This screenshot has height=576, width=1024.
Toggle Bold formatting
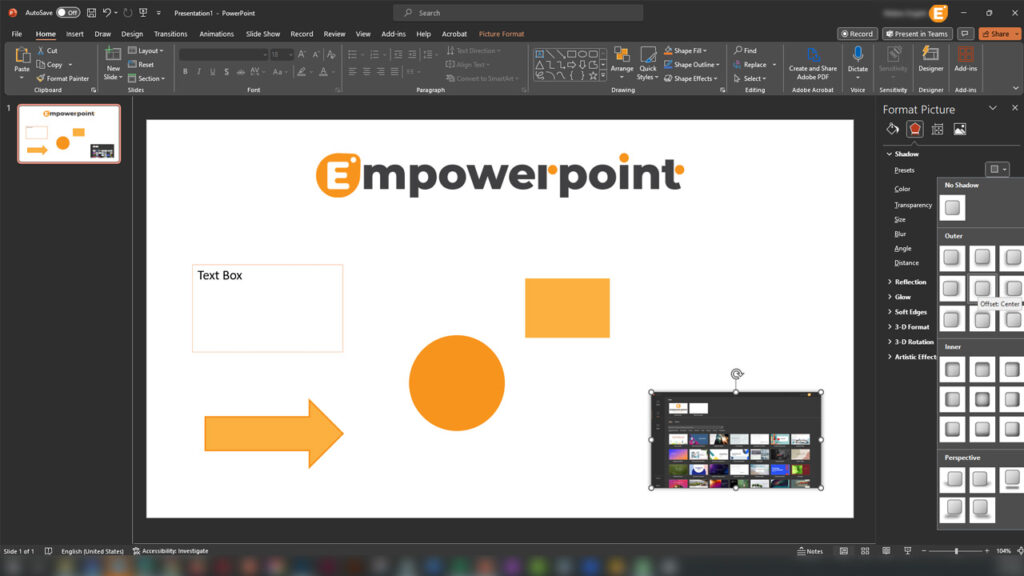pyautogui.click(x=185, y=72)
